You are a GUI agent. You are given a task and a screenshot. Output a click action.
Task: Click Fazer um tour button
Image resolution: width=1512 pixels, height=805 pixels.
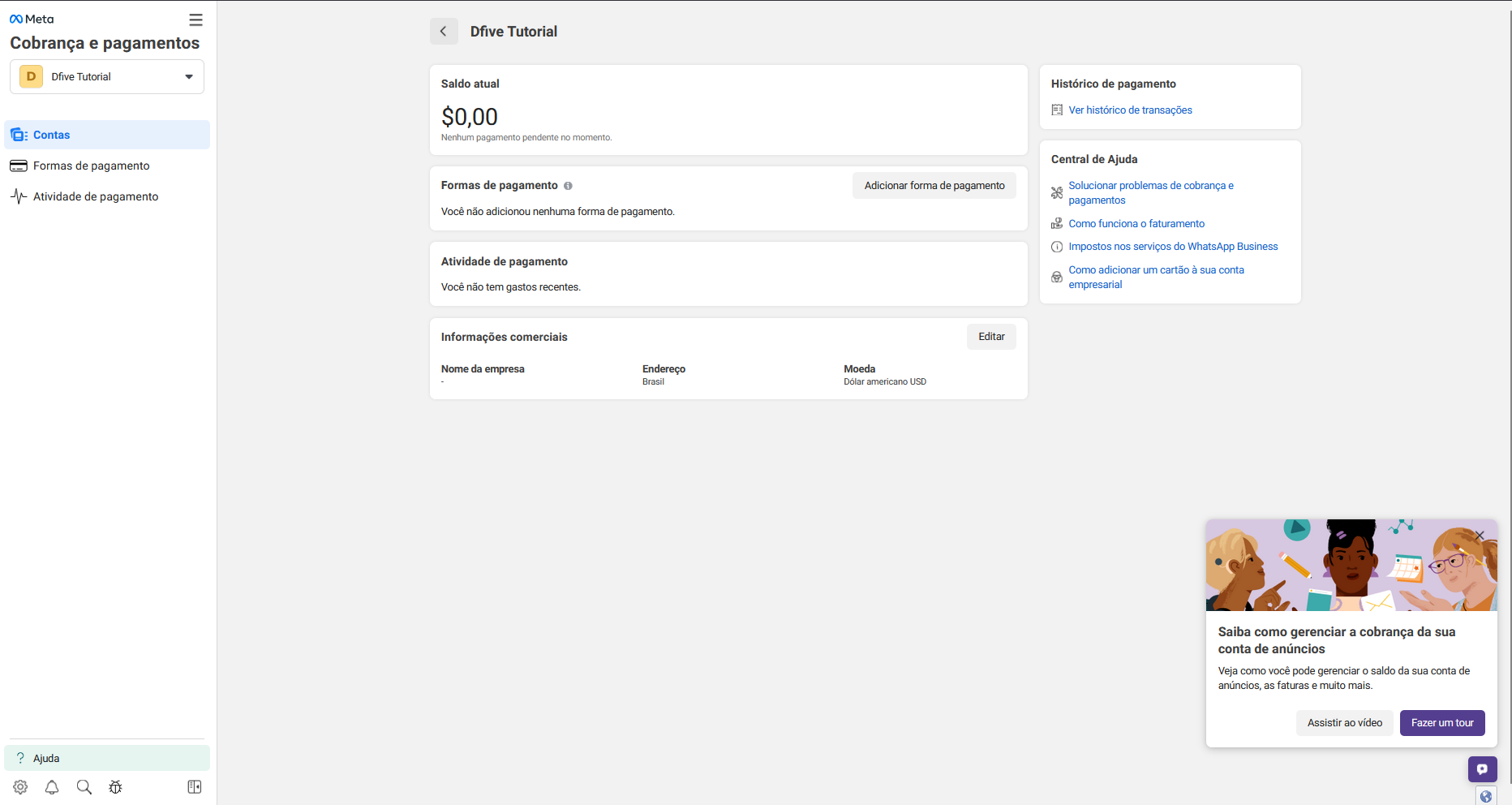1441,723
